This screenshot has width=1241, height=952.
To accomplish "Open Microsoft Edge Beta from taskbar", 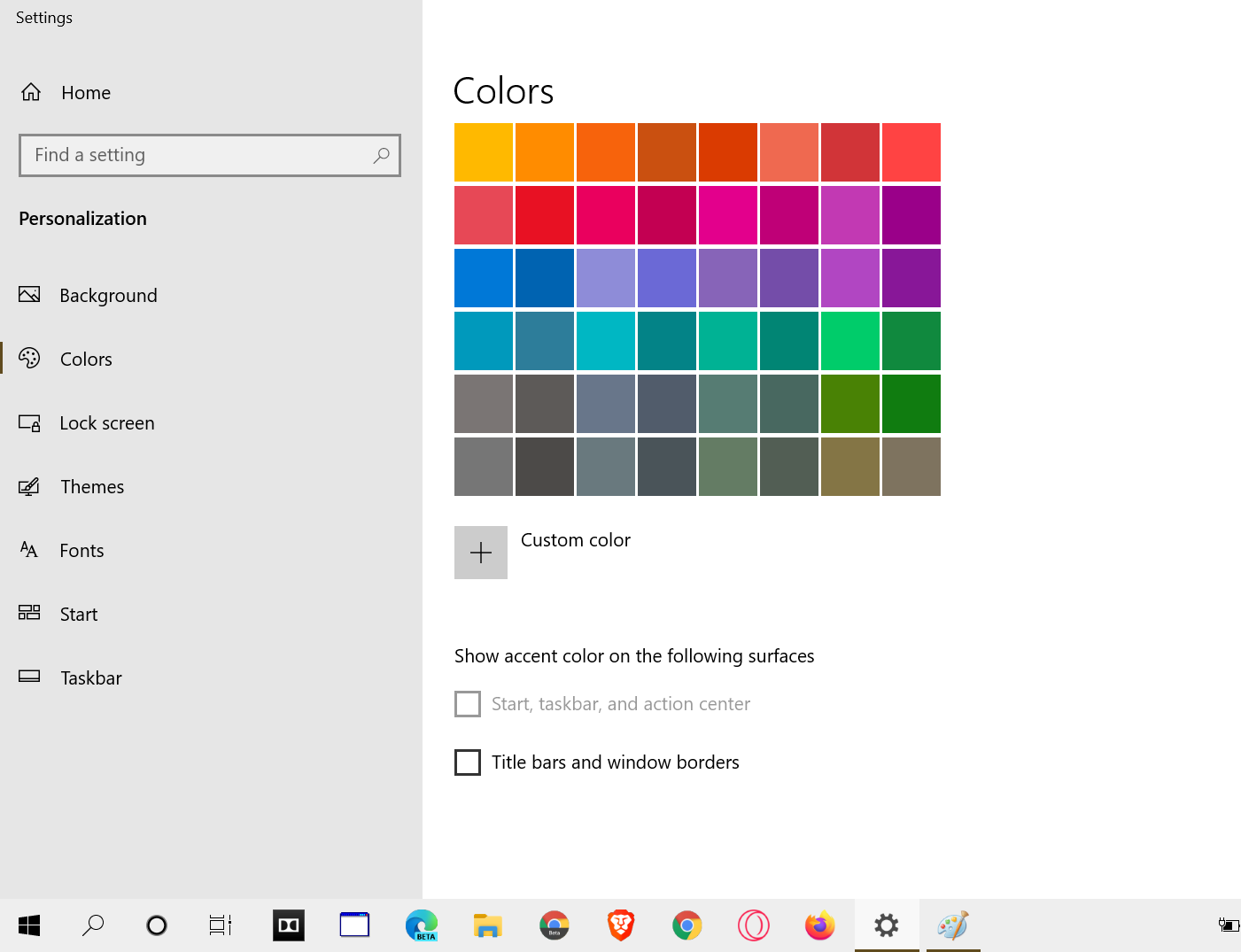I will (422, 925).
